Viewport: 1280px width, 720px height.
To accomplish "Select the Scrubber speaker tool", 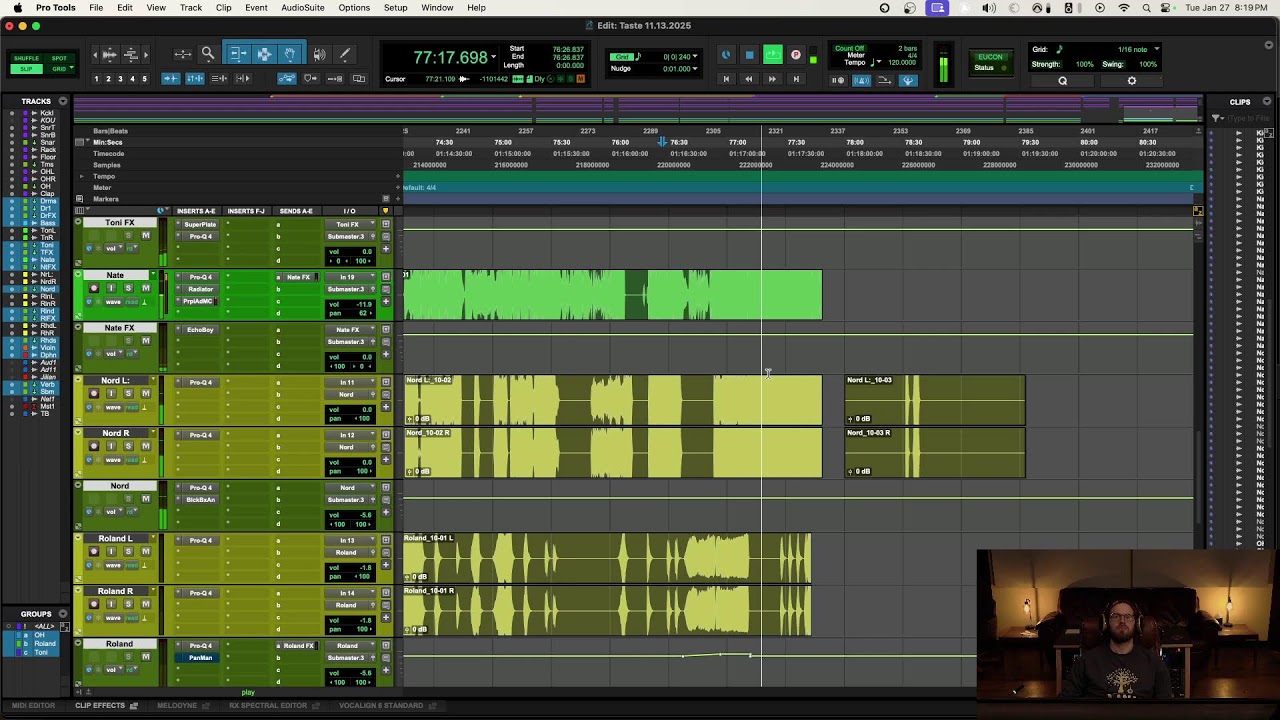I will point(319,54).
